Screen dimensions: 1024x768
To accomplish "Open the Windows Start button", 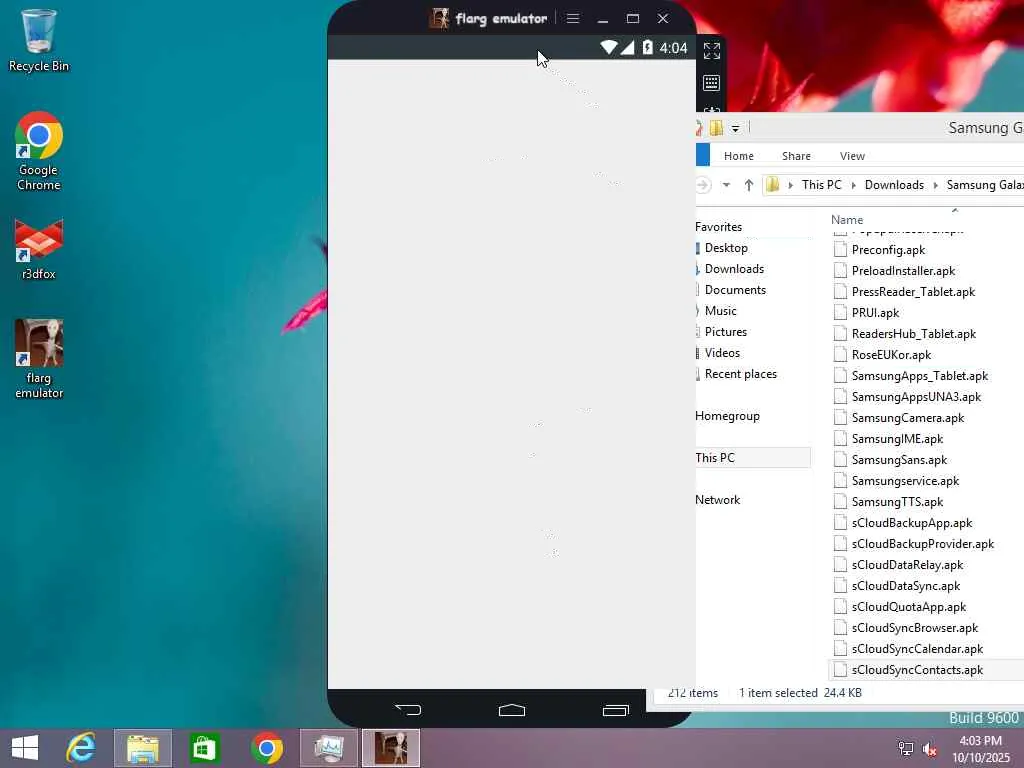I will pyautogui.click(x=25, y=748).
